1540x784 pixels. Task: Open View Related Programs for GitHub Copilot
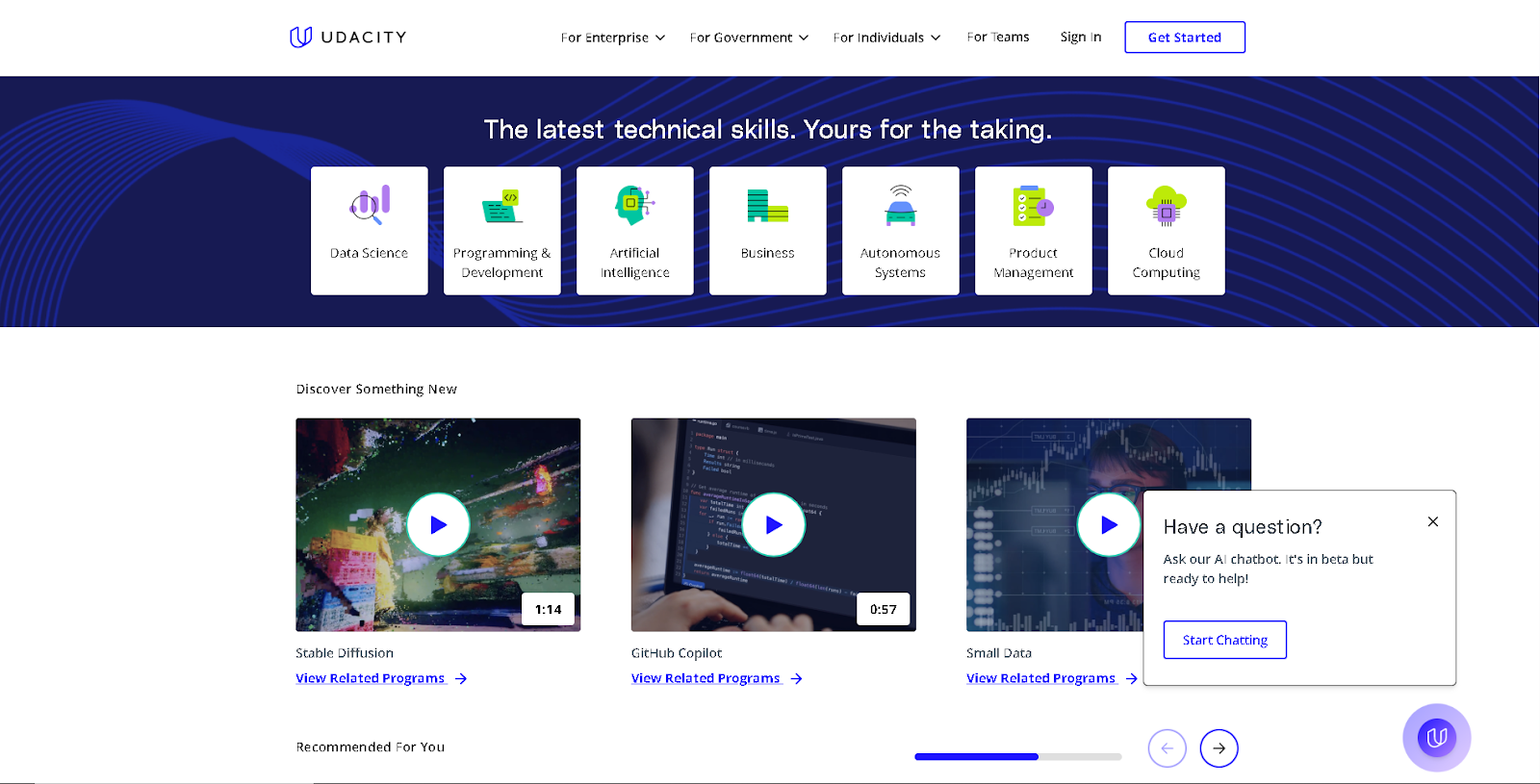(706, 678)
